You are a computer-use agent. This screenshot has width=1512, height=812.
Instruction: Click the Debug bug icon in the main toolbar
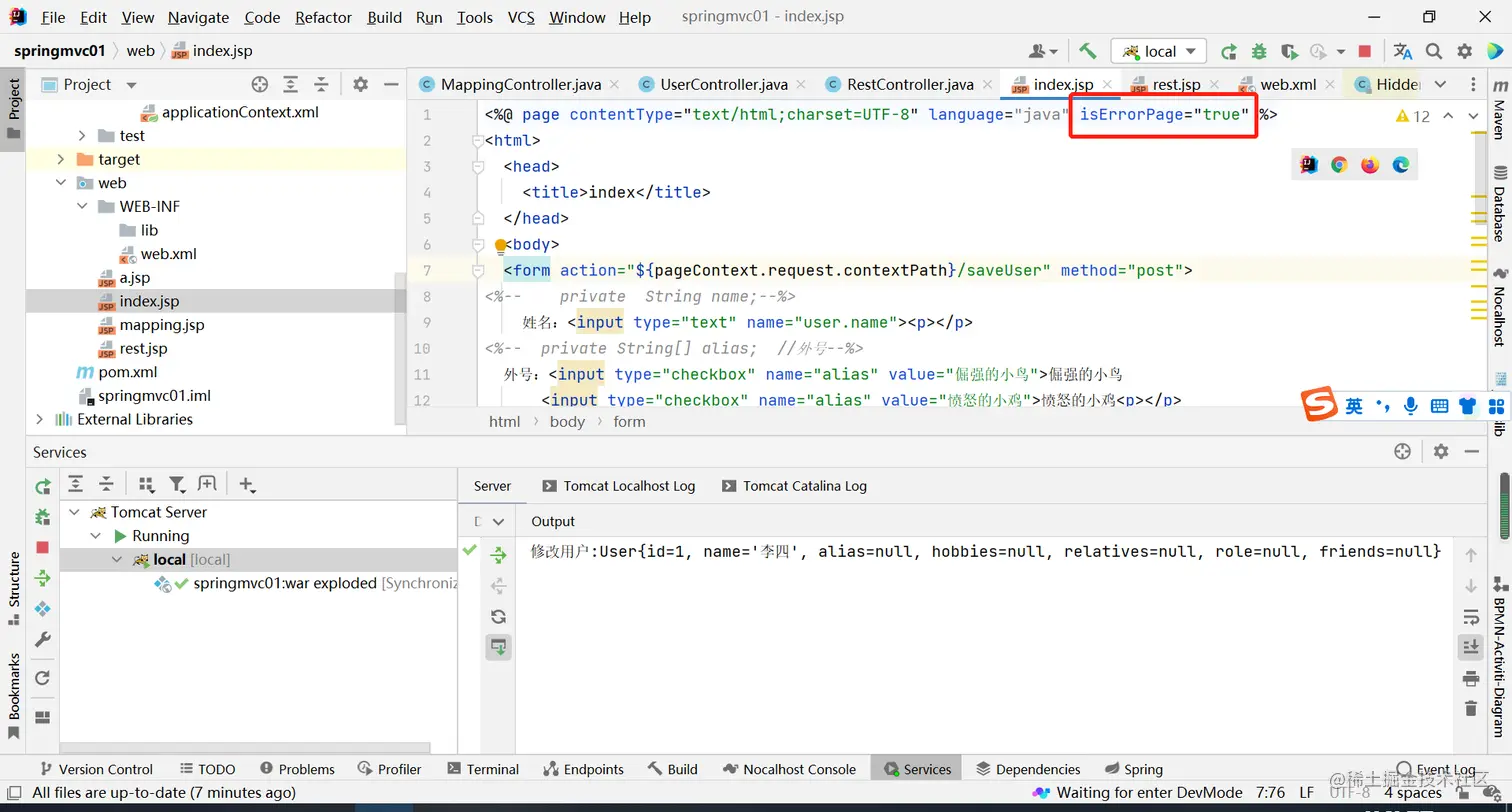coord(1259,51)
